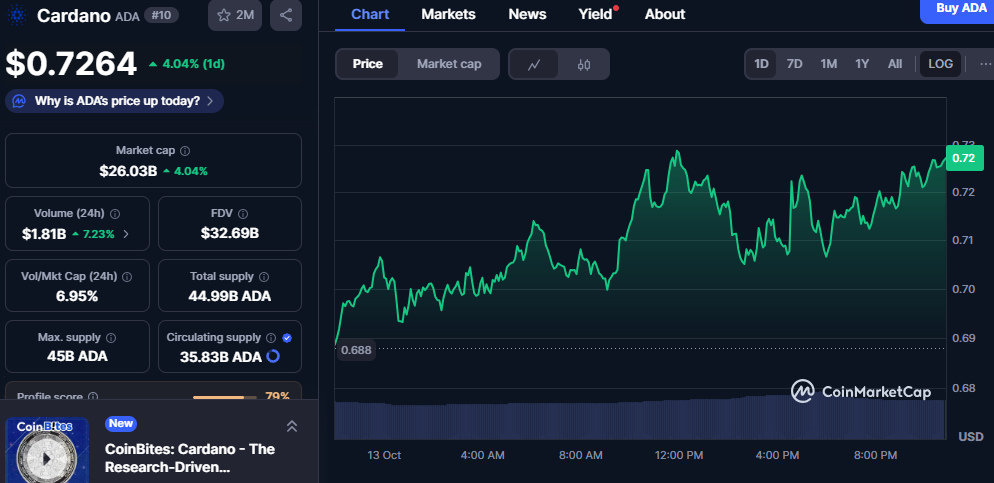Expand the CoinBites panel chevron
The height and width of the screenshot is (483, 994).
[x=292, y=426]
